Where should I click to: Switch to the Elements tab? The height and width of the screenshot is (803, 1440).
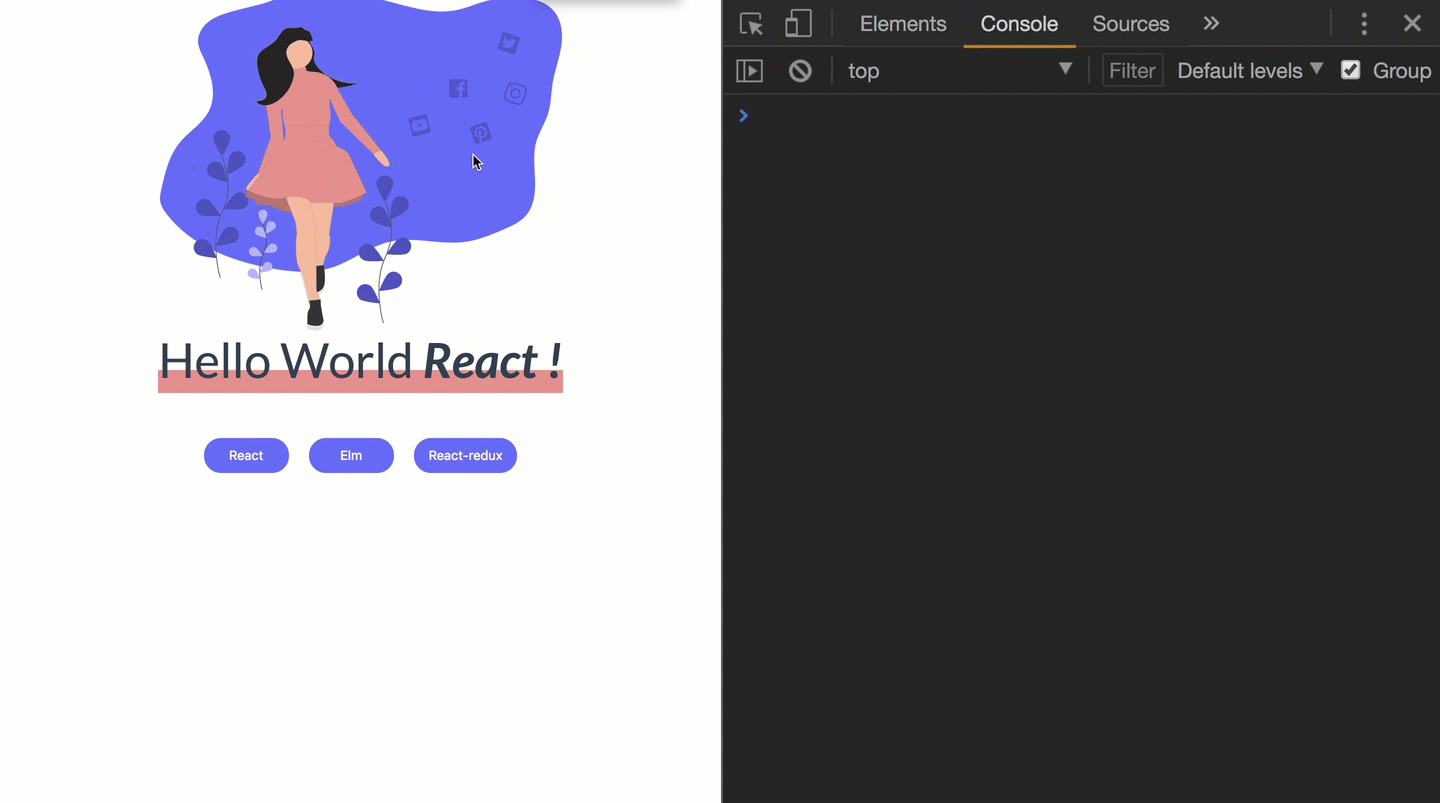coord(903,24)
